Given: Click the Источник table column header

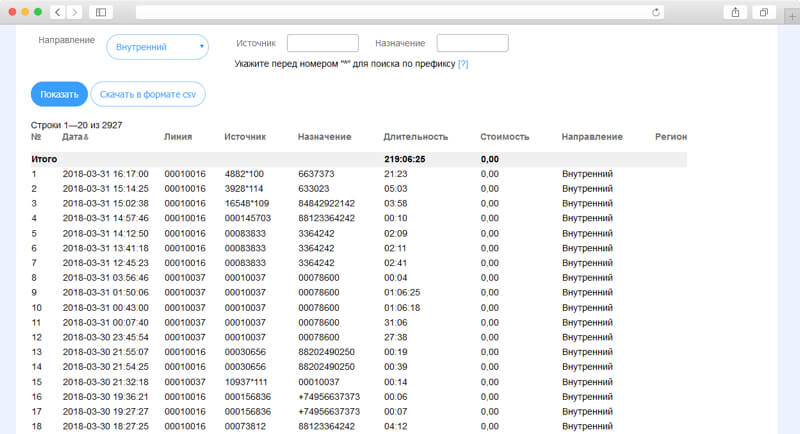Looking at the screenshot, I should point(245,137).
